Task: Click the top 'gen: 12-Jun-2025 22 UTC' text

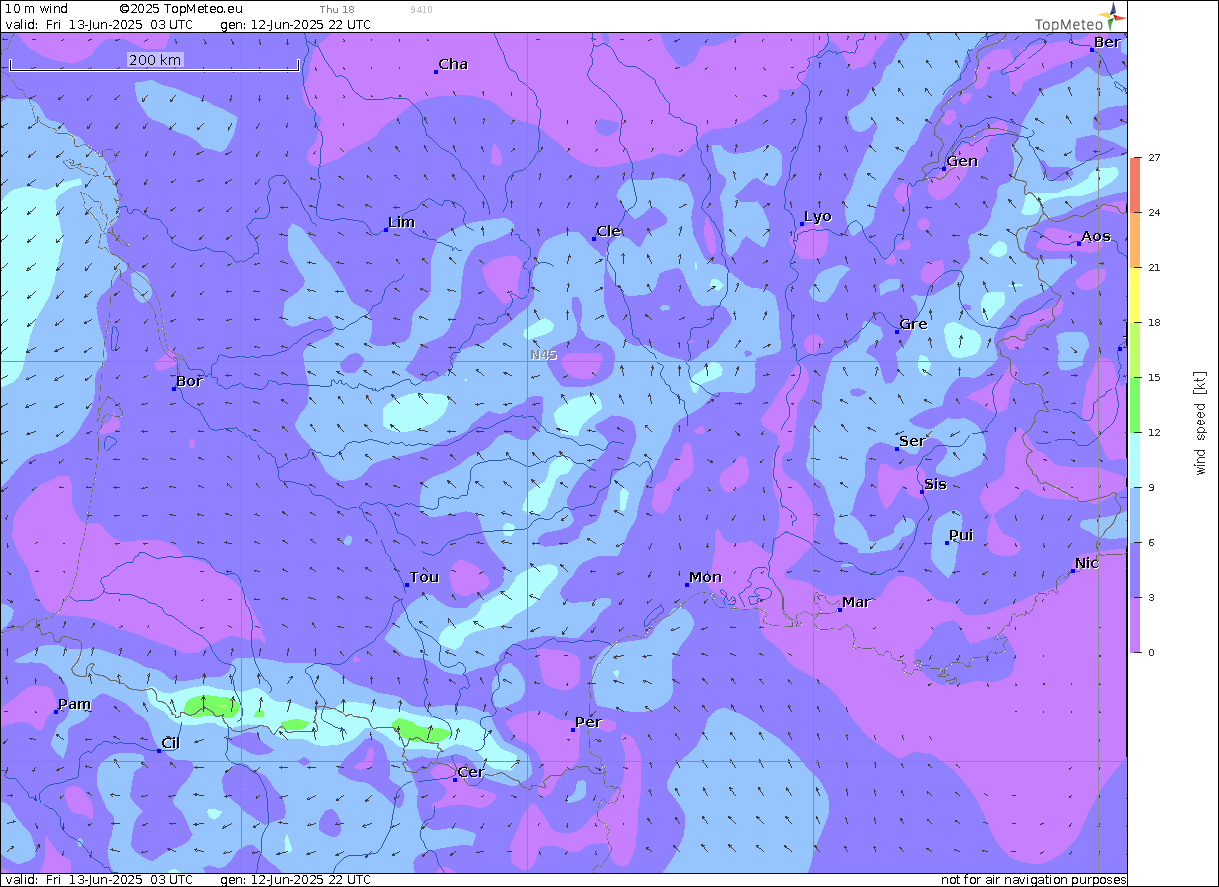Action: tap(295, 24)
